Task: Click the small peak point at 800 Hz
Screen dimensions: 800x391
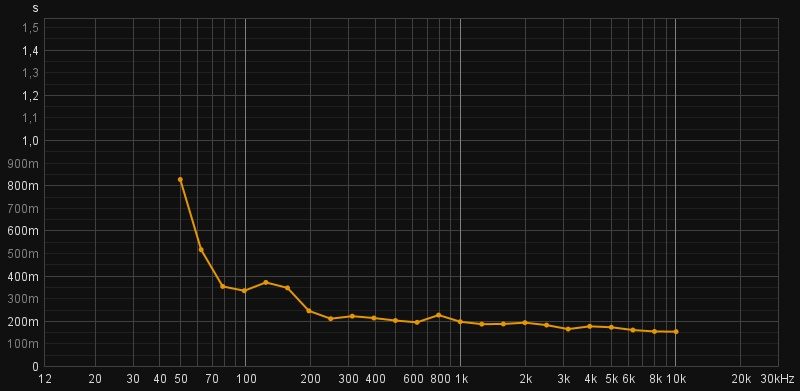Action: tap(439, 315)
